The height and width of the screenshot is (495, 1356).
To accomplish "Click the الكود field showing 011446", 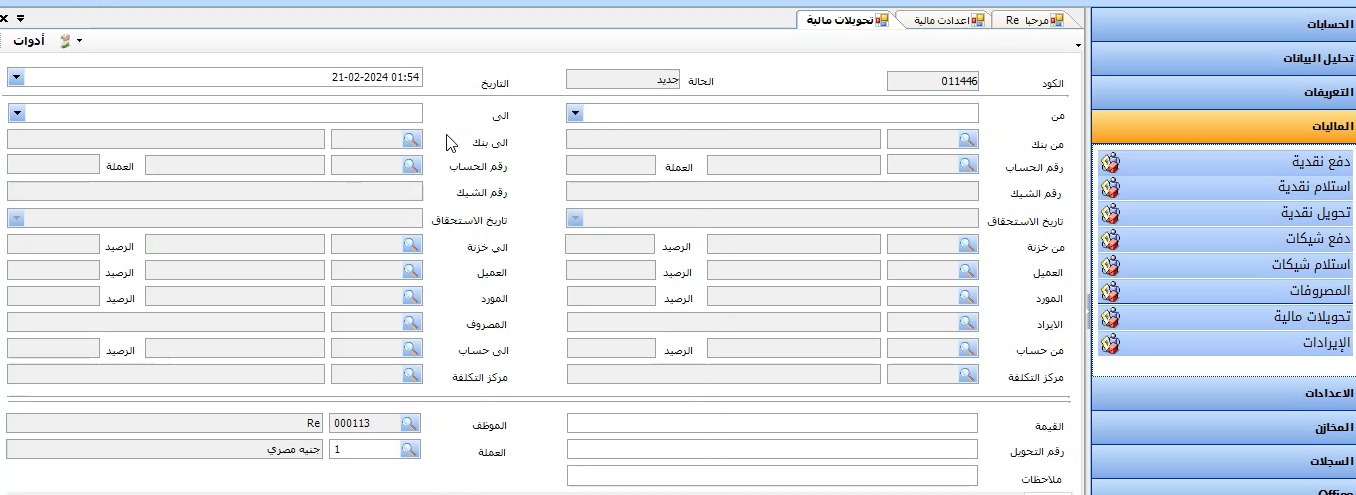I will [933, 81].
